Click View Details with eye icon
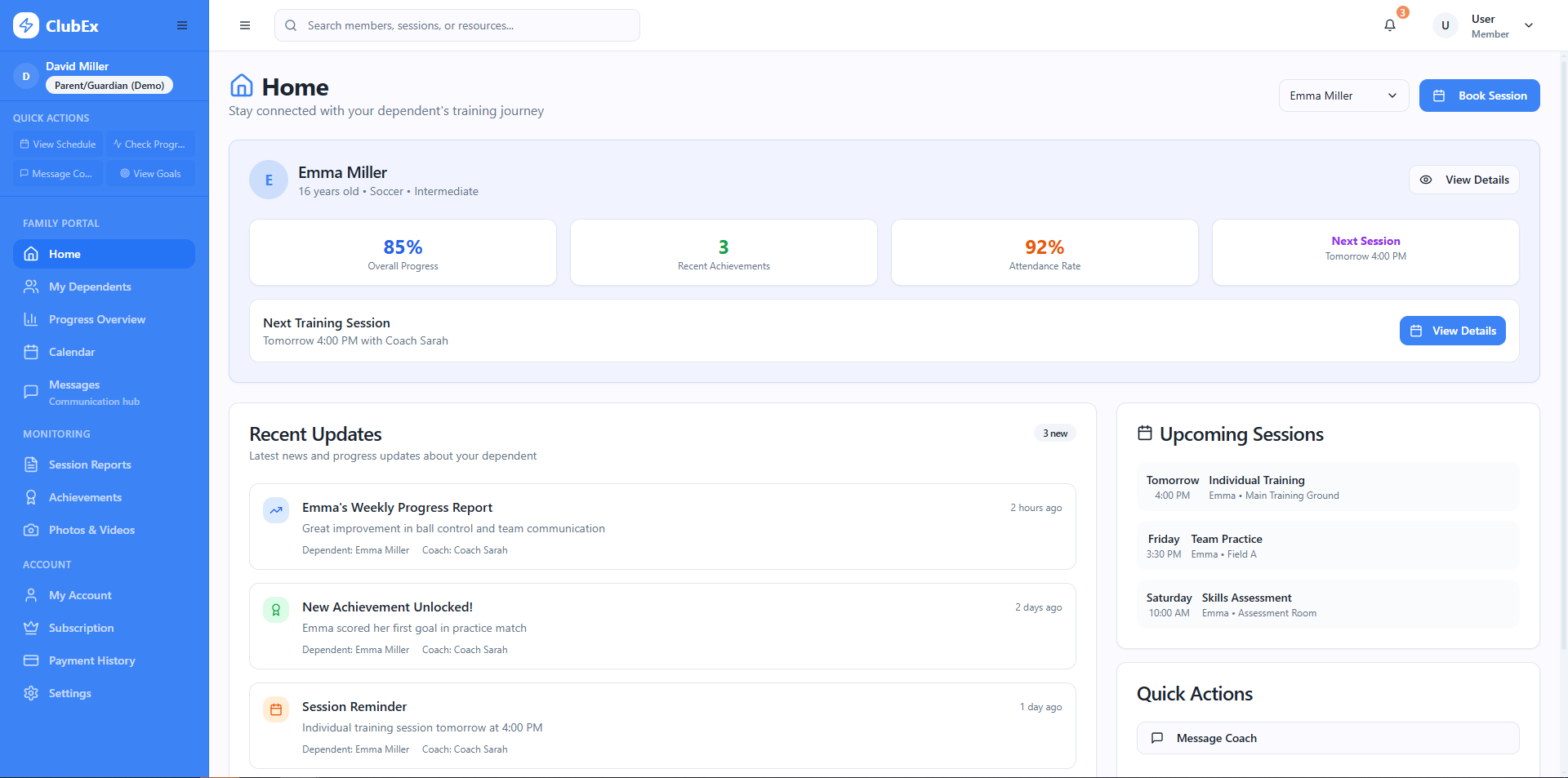Screen dimensions: 1568x778 point(1463,180)
